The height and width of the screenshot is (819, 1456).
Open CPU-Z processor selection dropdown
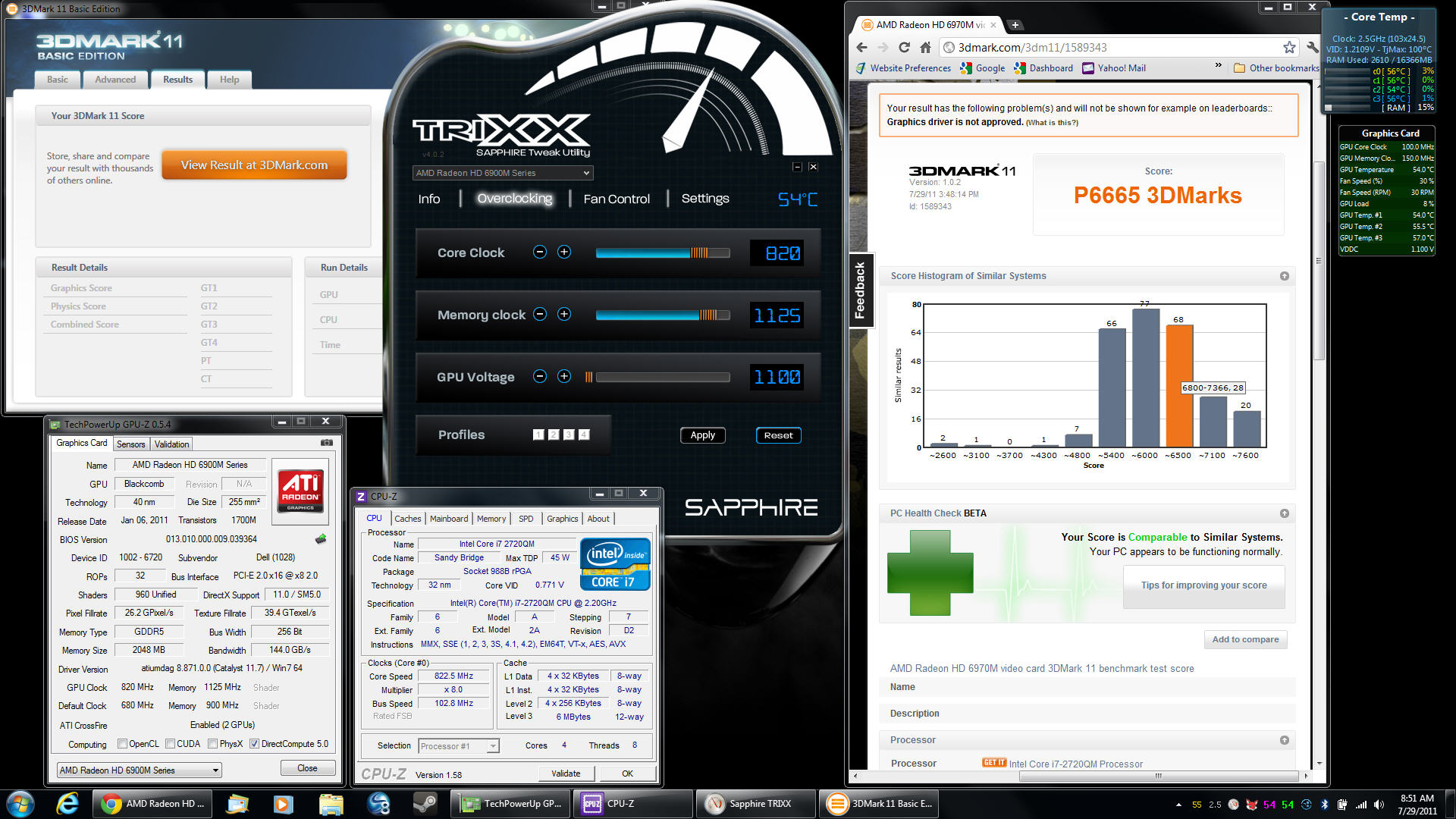[x=459, y=746]
